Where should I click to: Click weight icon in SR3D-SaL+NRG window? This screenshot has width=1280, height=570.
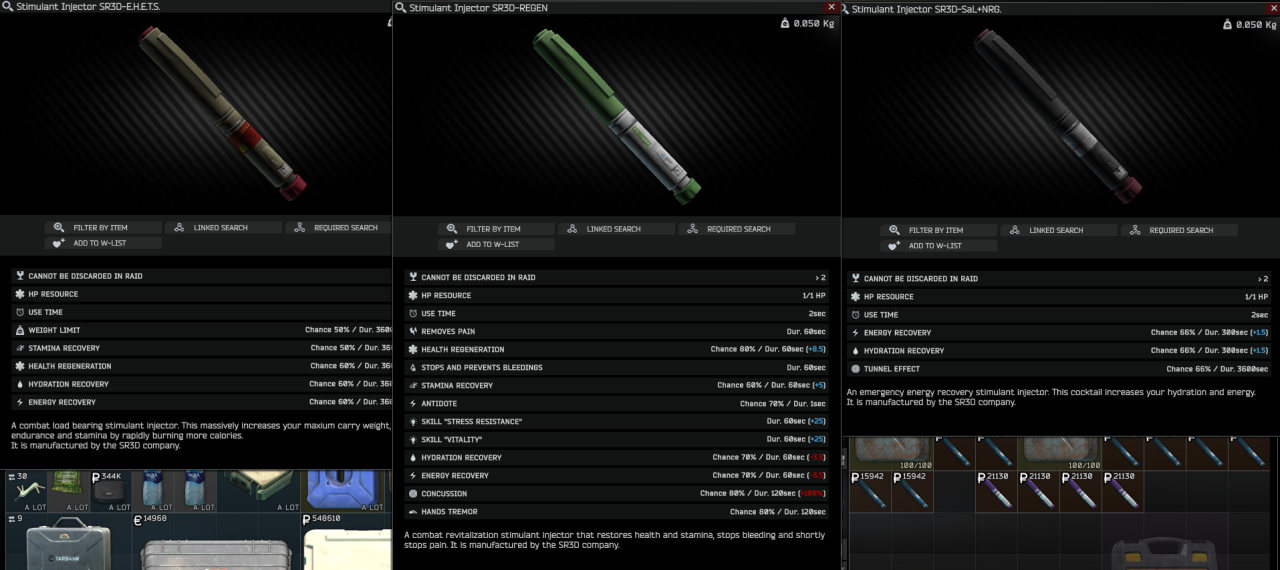click(x=1227, y=24)
